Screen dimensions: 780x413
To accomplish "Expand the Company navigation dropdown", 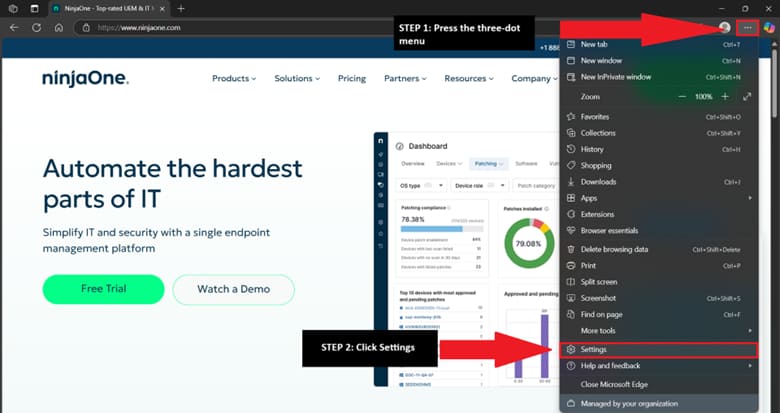I will (534, 79).
